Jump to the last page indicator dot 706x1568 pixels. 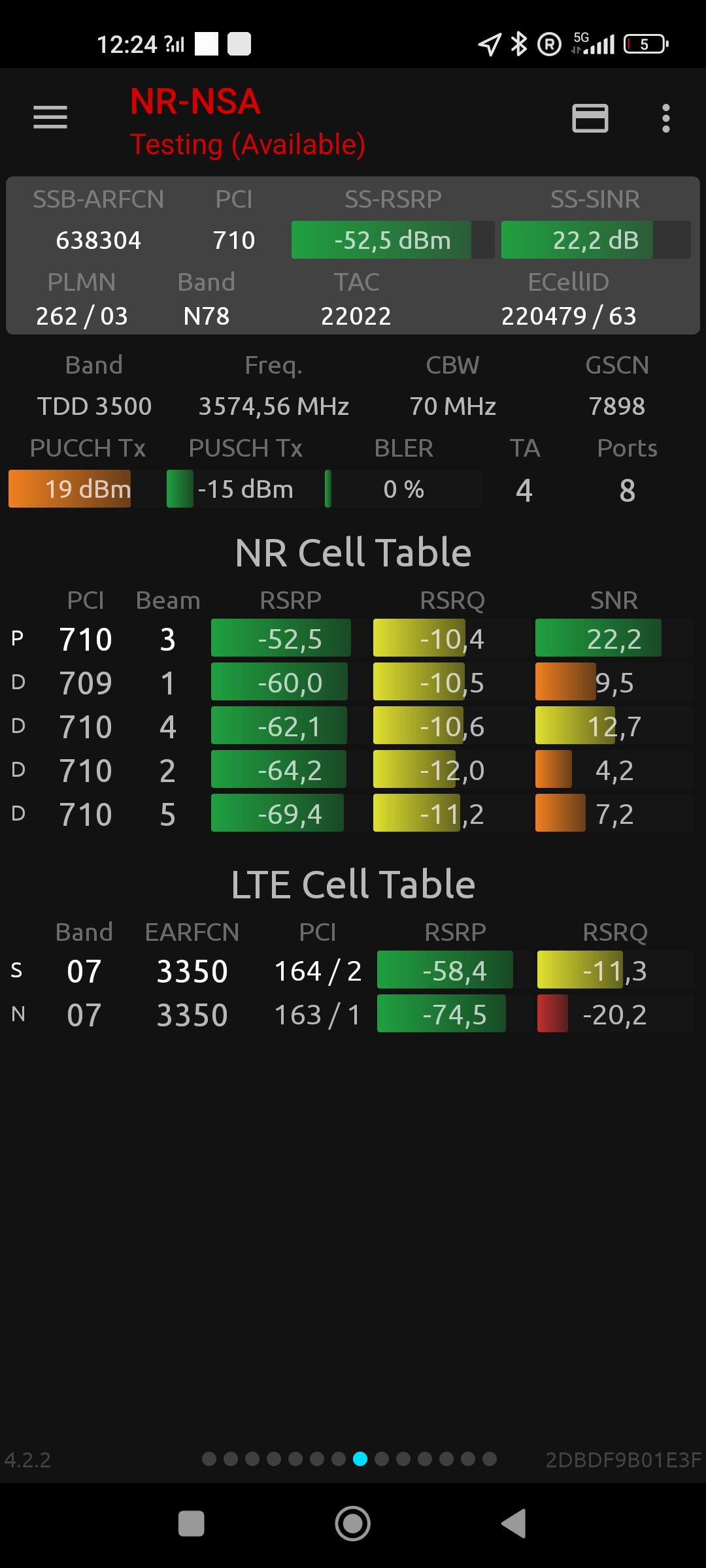pyautogui.click(x=490, y=1459)
